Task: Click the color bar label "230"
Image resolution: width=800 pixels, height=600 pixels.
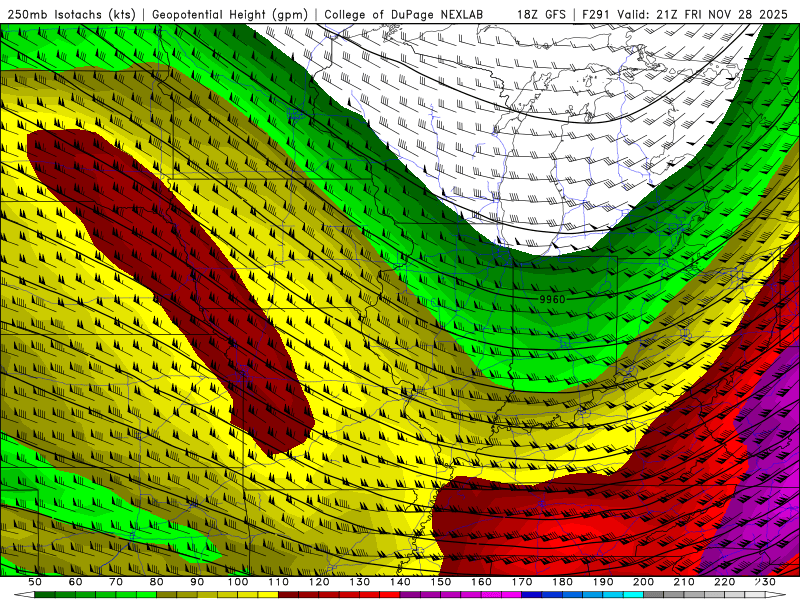Action: 765,582
